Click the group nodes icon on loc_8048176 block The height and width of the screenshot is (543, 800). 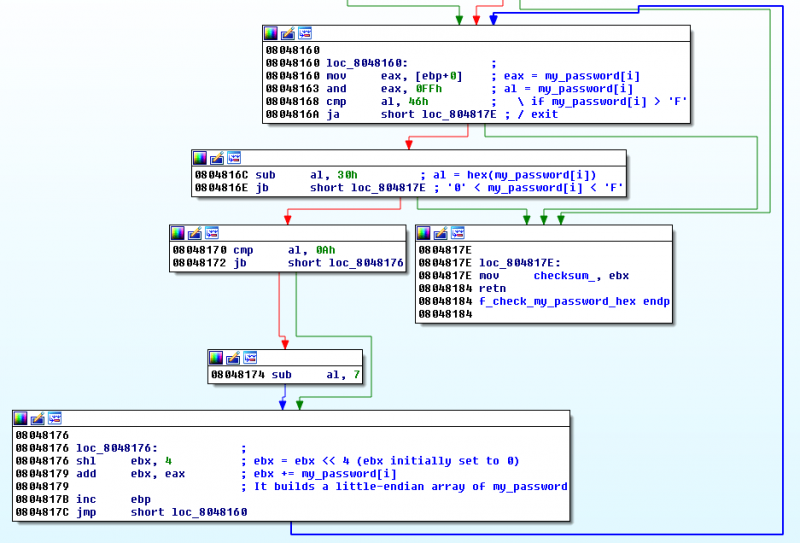click(x=54, y=418)
